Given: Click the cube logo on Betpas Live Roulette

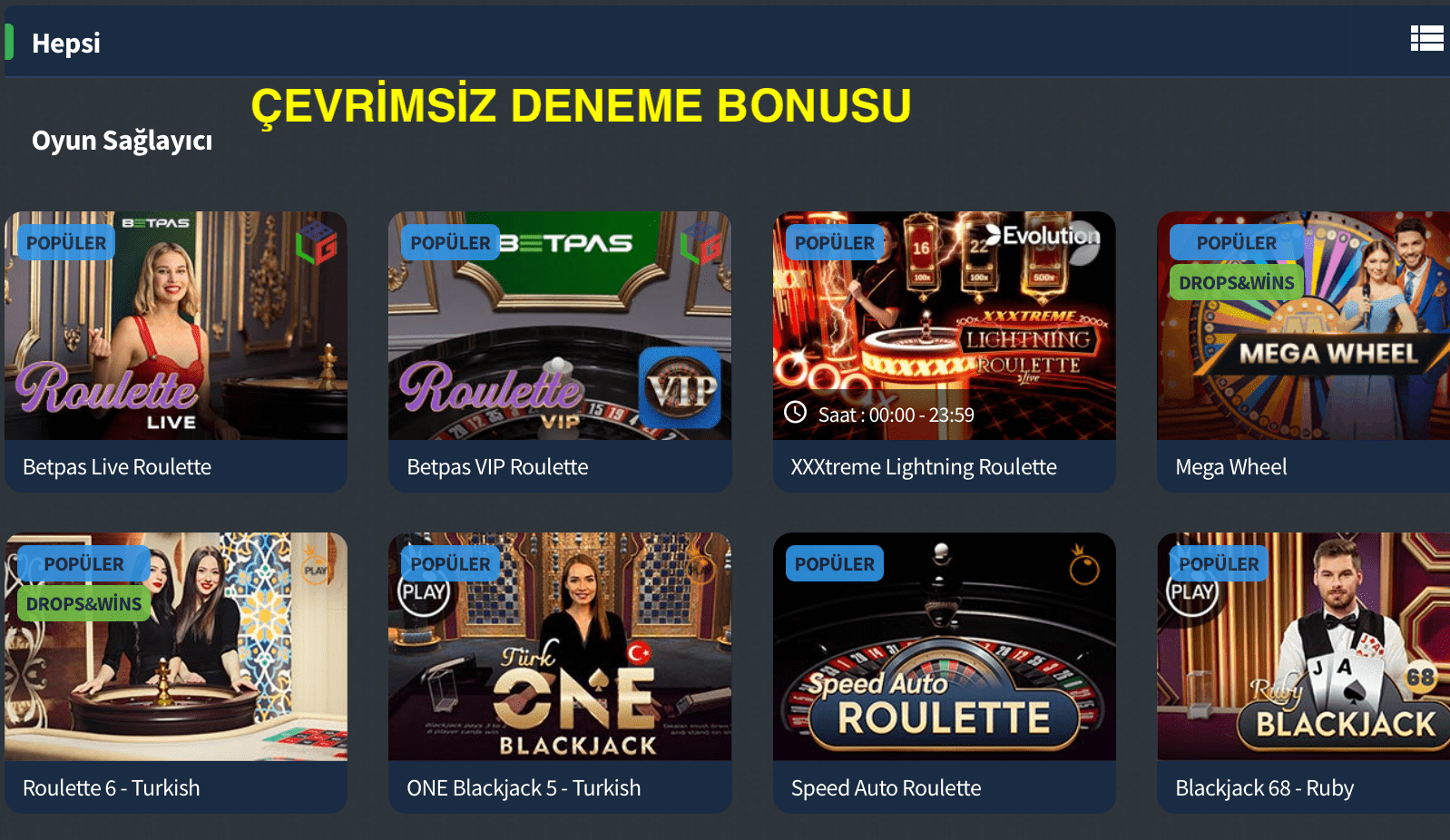Looking at the screenshot, I should (317, 243).
